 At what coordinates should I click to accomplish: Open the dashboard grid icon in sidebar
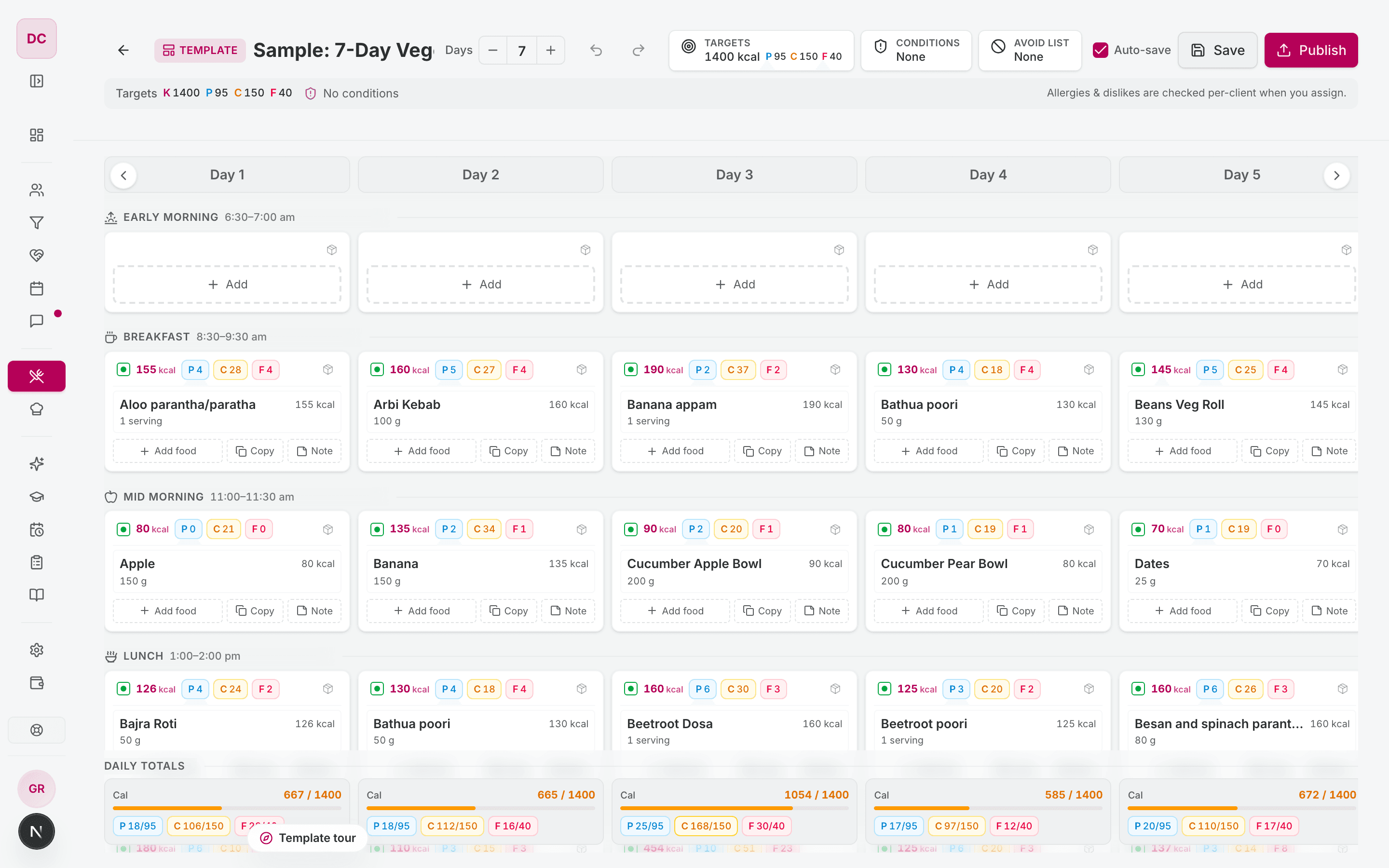(x=37, y=135)
